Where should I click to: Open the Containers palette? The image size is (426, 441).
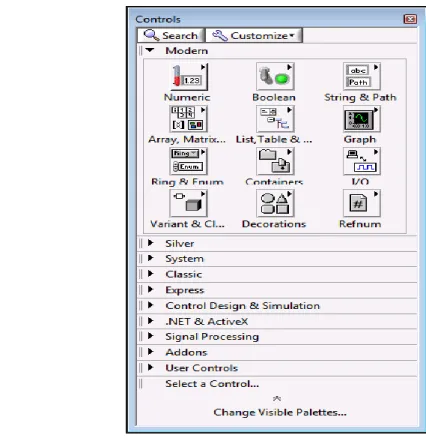(275, 161)
